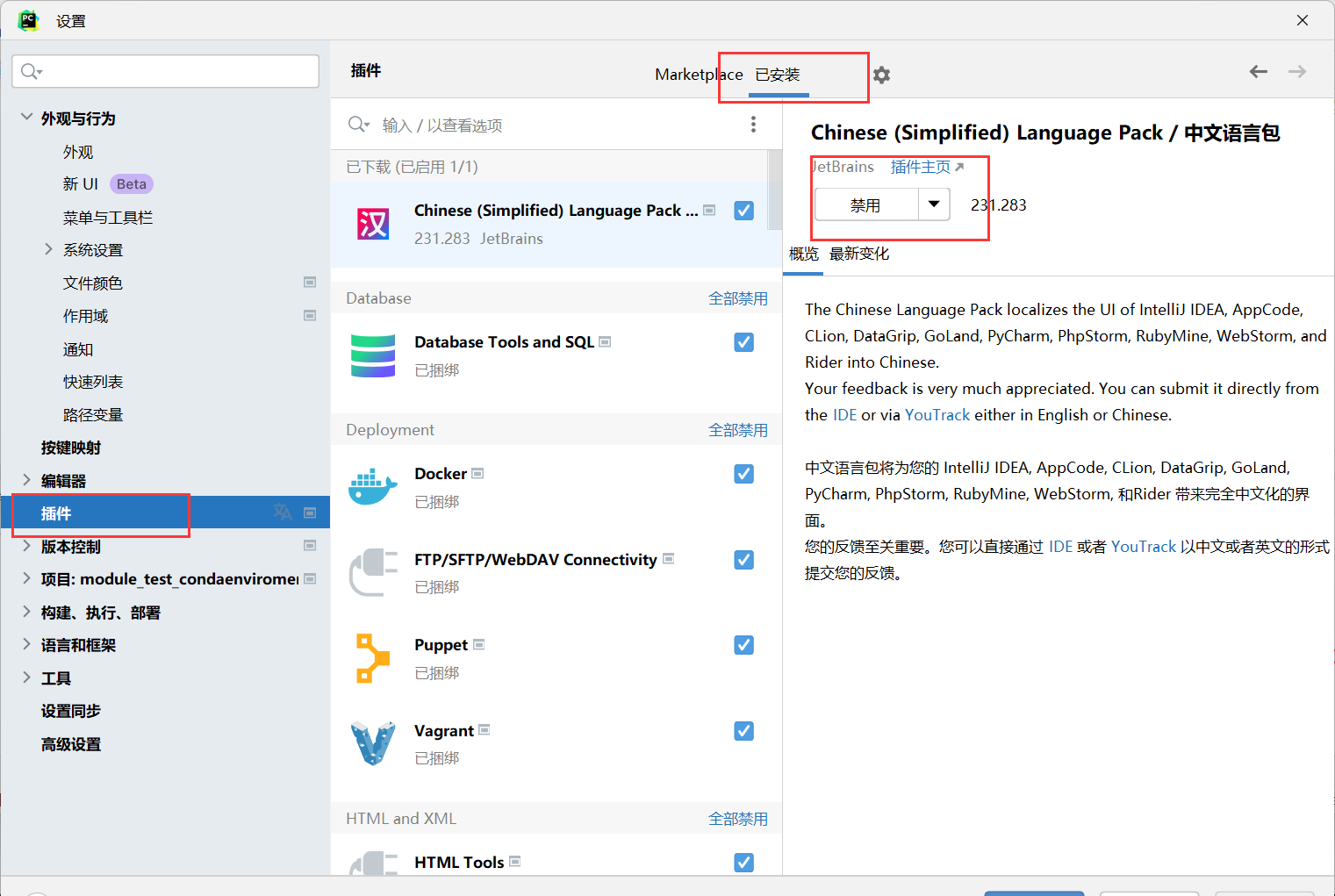Viewport: 1335px width, 896px height.
Task: Uncheck the Docker plugin checkbox
Action: (744, 474)
